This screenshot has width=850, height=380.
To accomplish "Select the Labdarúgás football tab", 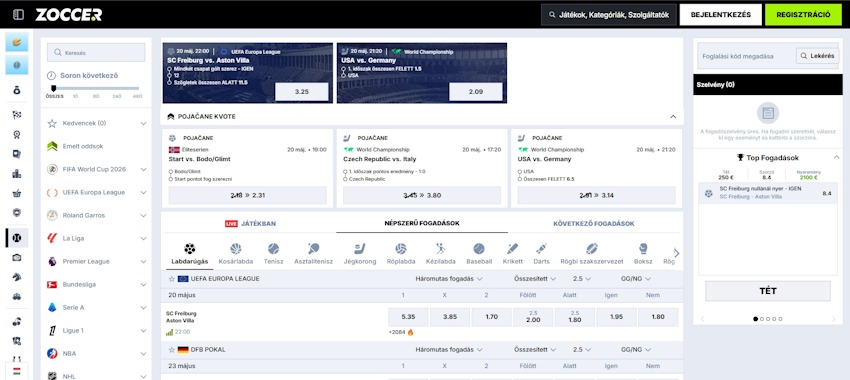I will pyautogui.click(x=190, y=254).
